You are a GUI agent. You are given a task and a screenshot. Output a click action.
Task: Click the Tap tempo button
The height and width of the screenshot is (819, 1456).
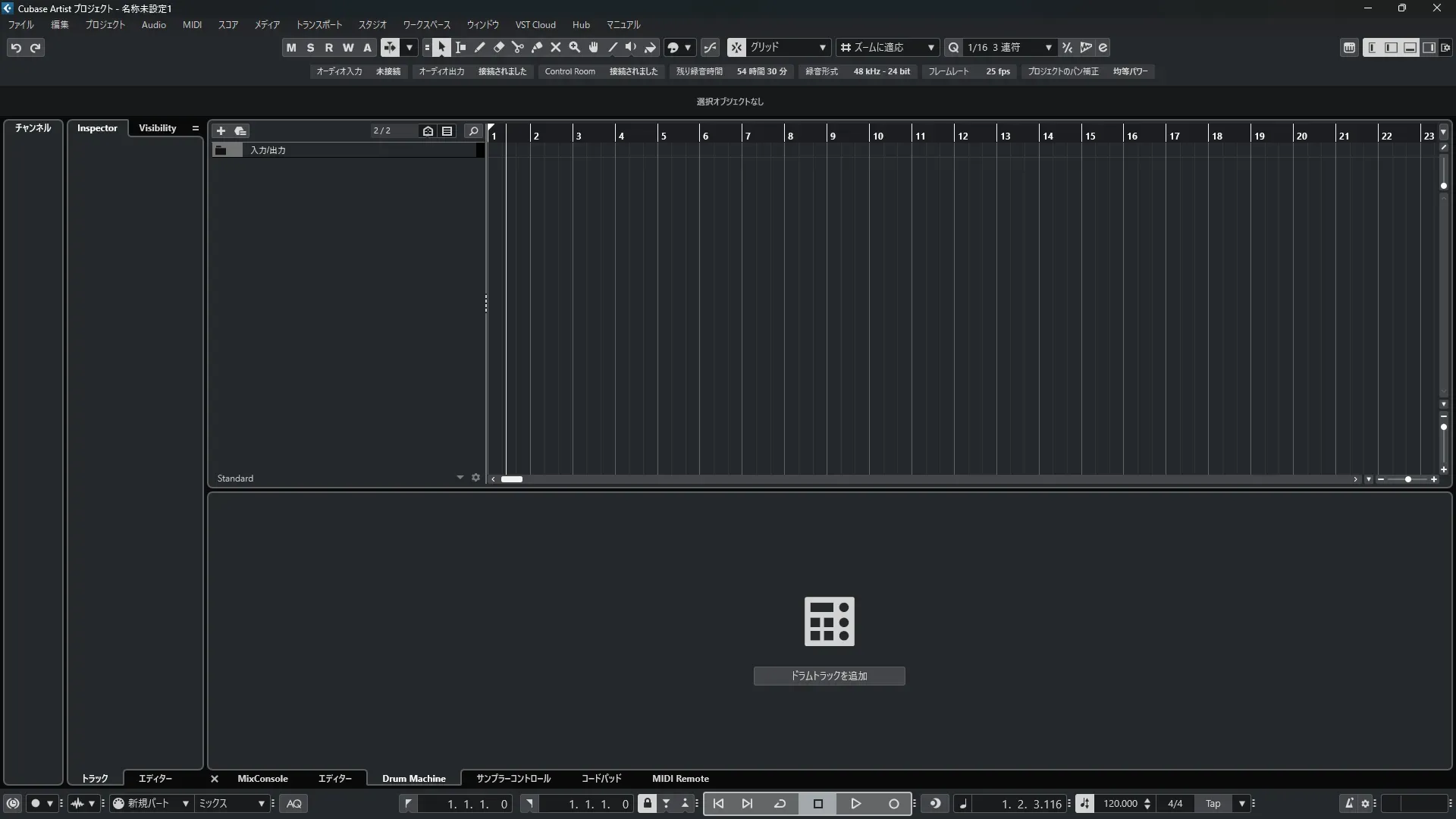tap(1213, 804)
